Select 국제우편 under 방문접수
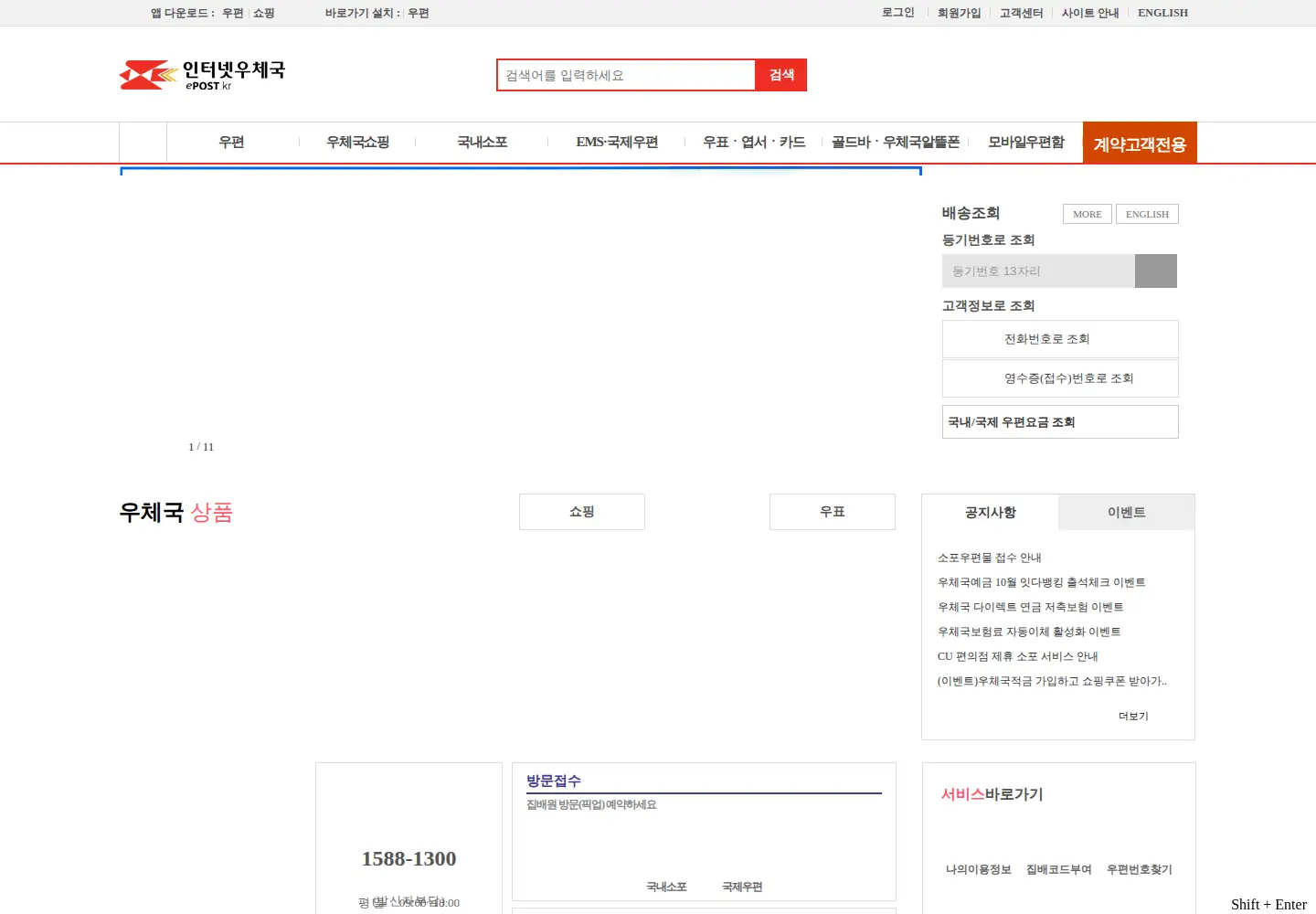Viewport: 1316px width, 914px height. [x=742, y=887]
